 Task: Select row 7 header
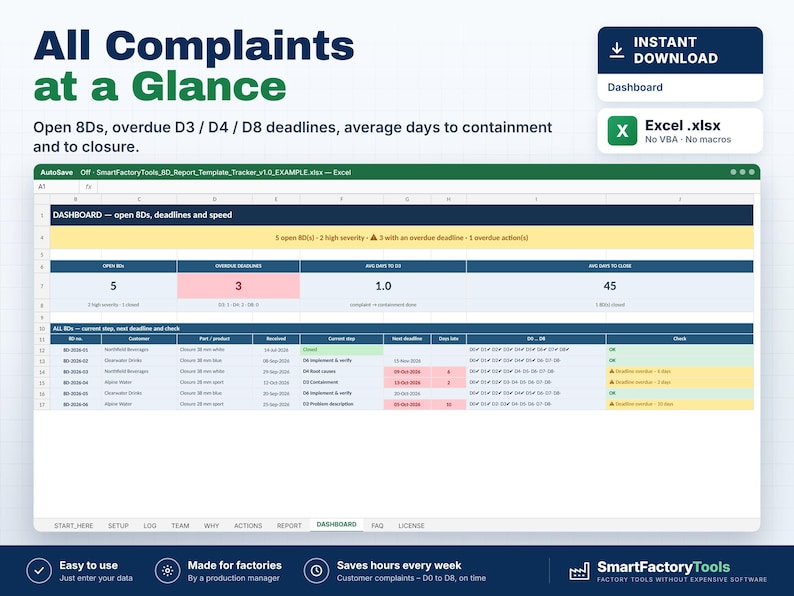point(42,286)
